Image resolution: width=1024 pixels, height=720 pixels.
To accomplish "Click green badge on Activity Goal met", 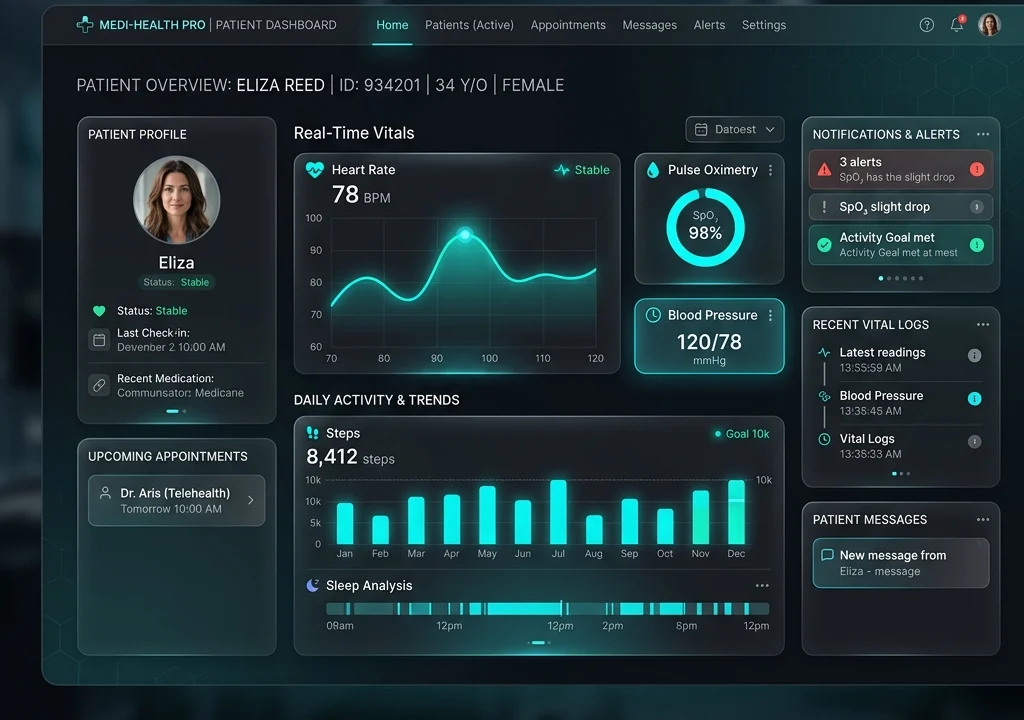I will (x=976, y=244).
